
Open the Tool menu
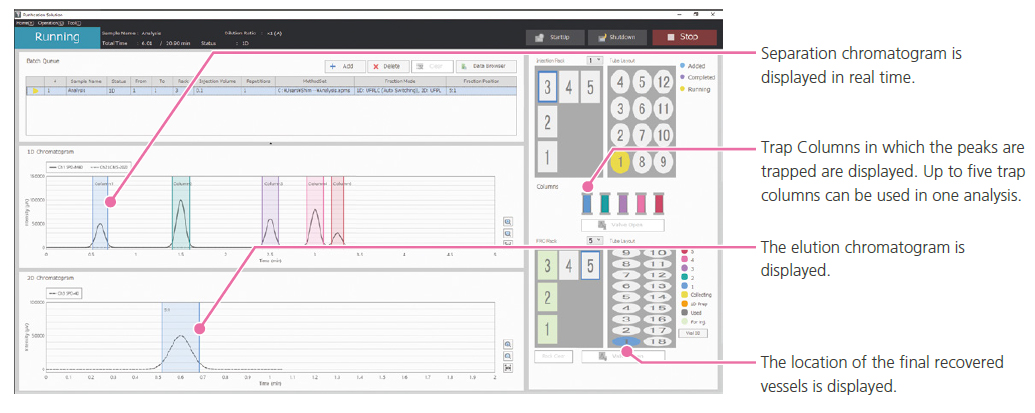click(x=73, y=22)
